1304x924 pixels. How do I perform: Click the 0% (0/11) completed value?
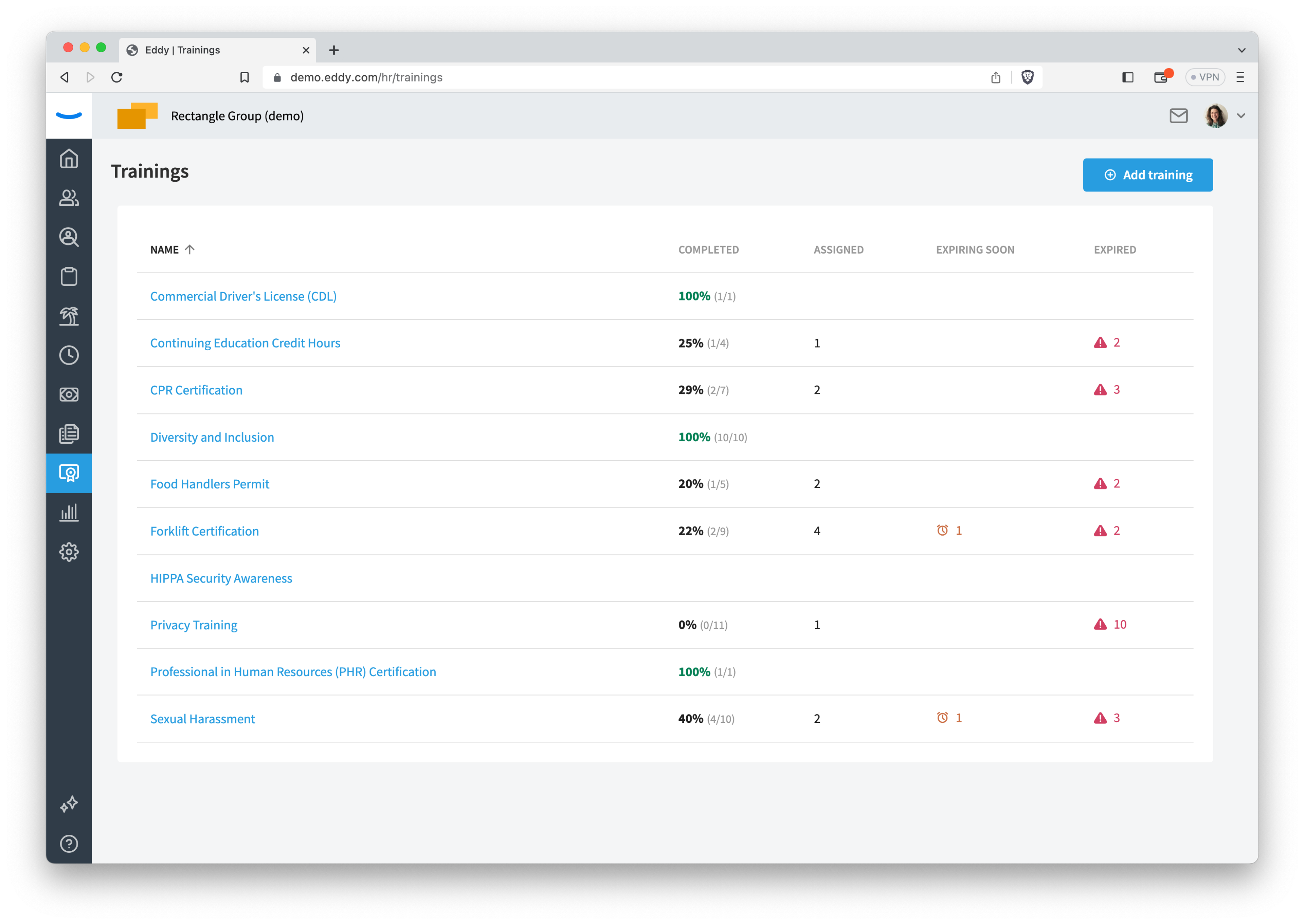703,625
